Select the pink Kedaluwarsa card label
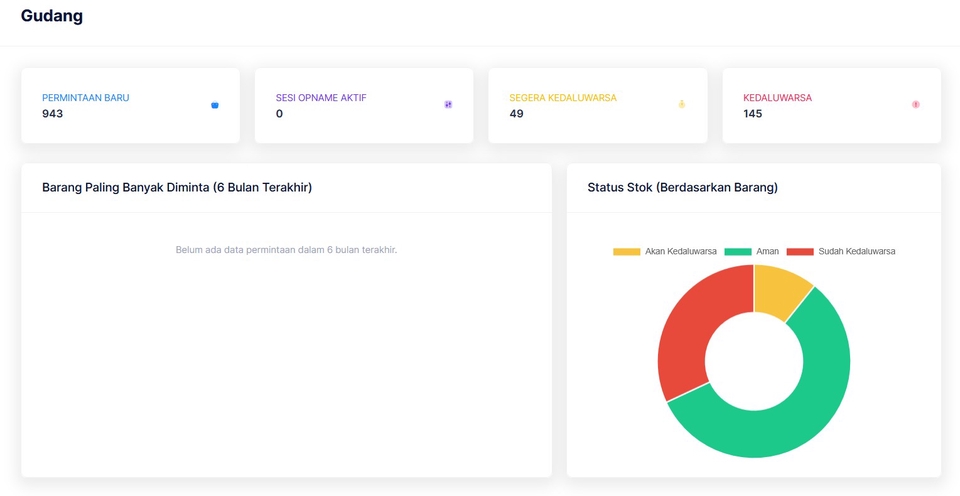960x496 pixels. pyautogui.click(x=777, y=98)
